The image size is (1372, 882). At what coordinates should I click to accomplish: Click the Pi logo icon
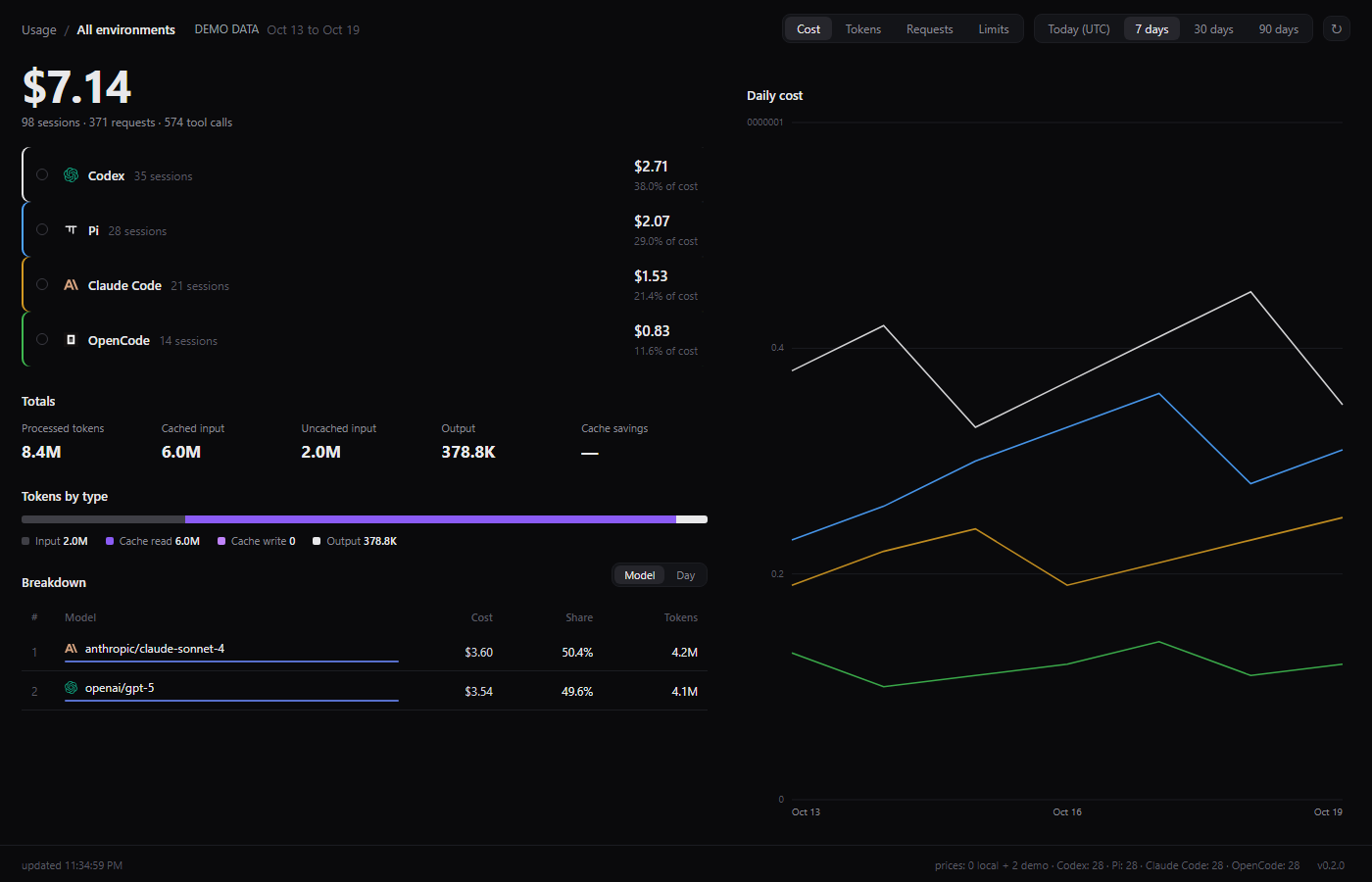71,230
